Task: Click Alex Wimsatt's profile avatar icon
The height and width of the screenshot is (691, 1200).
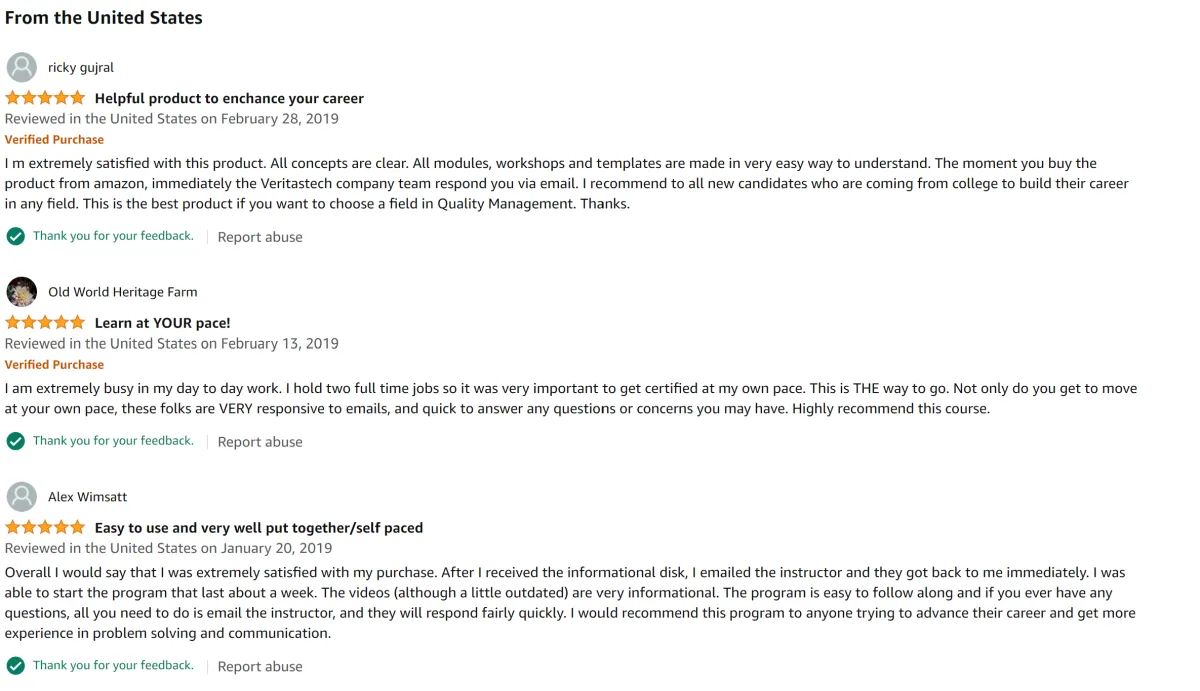Action: point(22,497)
